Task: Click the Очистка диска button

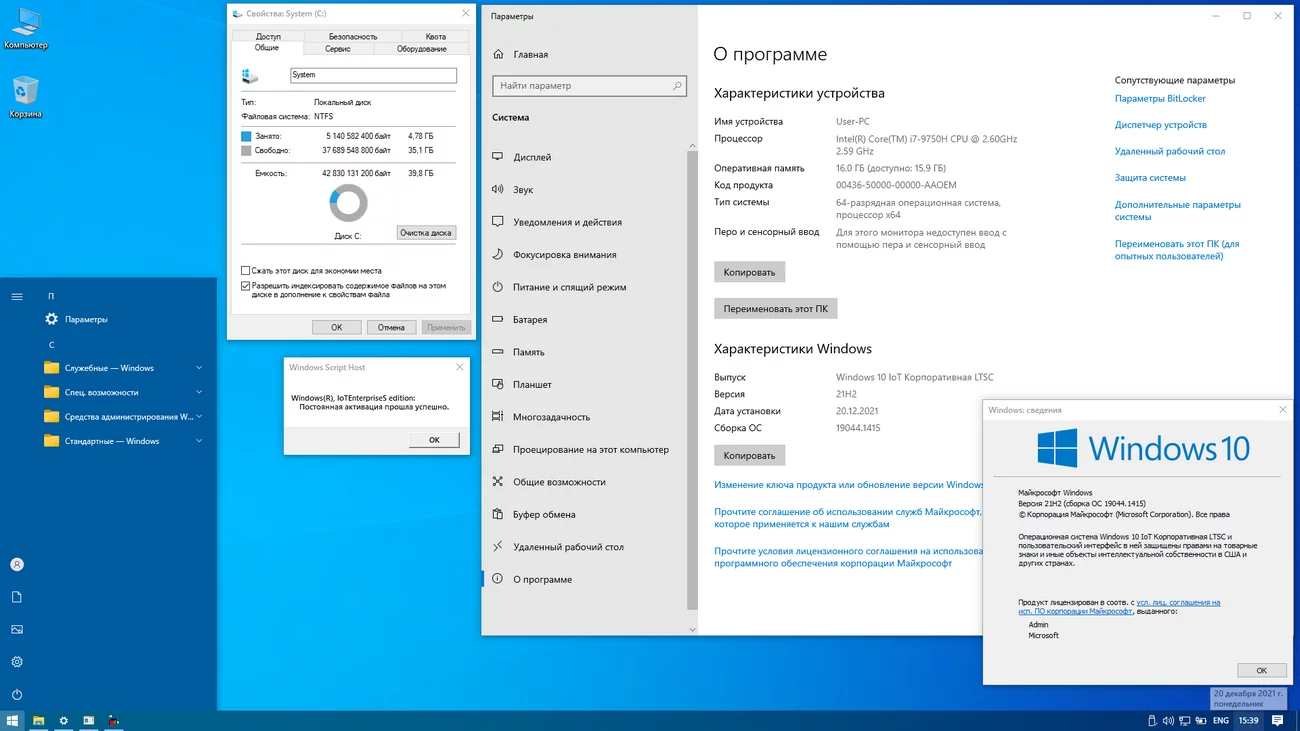Action: (426, 233)
